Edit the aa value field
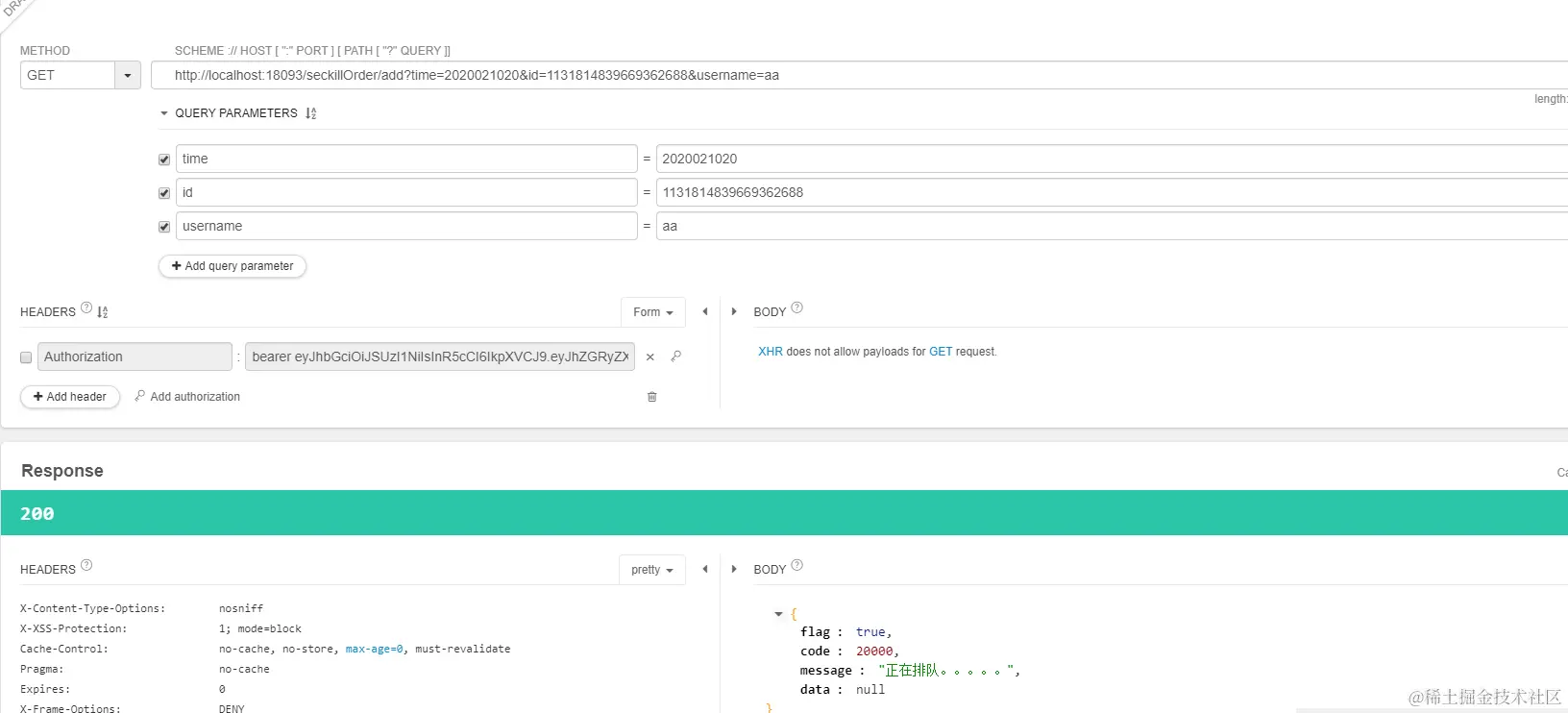The width and height of the screenshot is (1568, 713). pos(1112,226)
